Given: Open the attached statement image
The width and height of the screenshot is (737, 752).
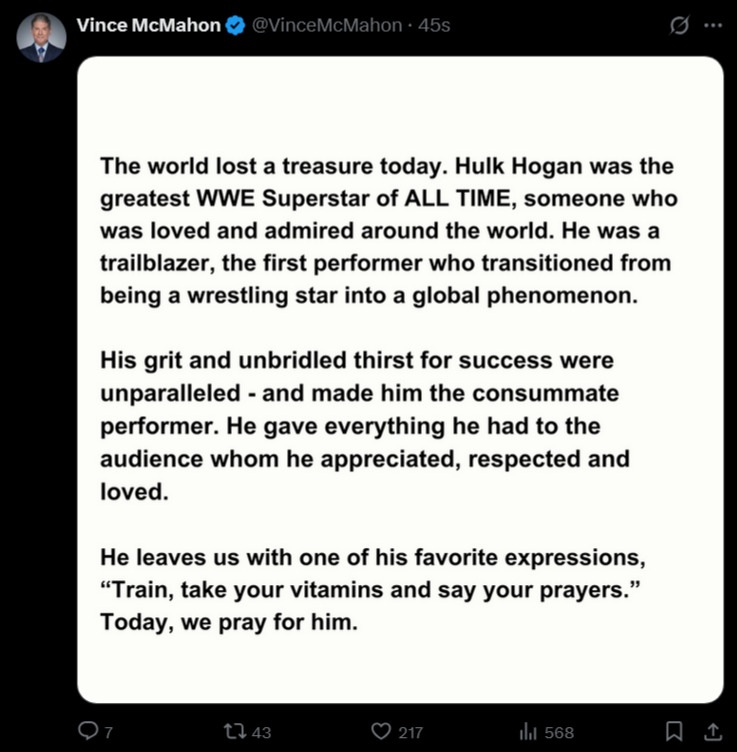Looking at the screenshot, I should (400, 379).
